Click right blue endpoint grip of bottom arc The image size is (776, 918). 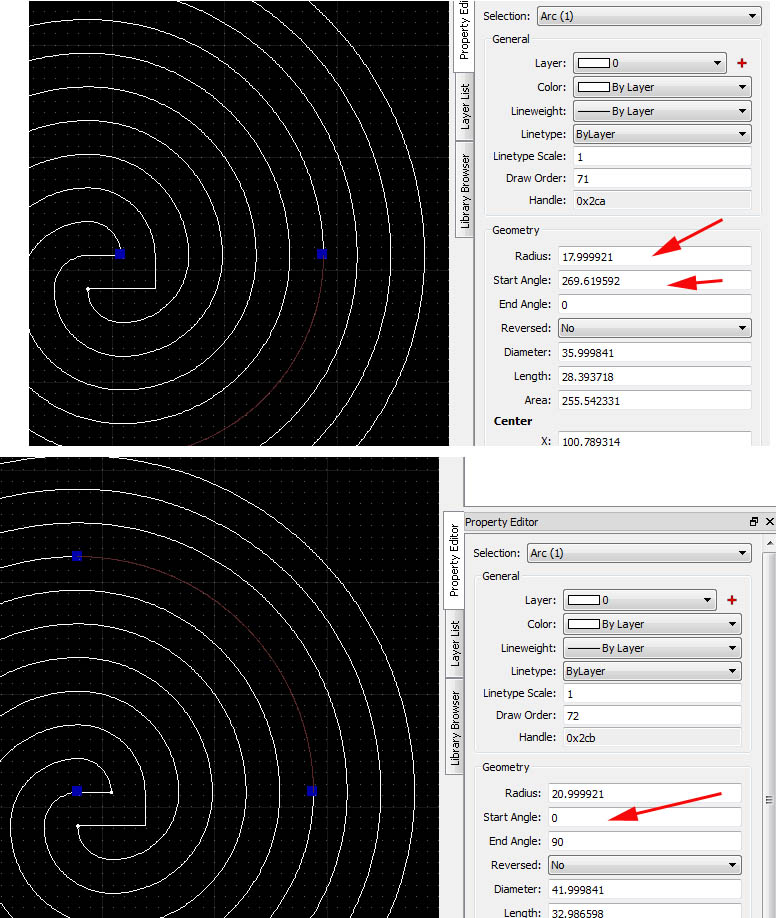coord(312,791)
